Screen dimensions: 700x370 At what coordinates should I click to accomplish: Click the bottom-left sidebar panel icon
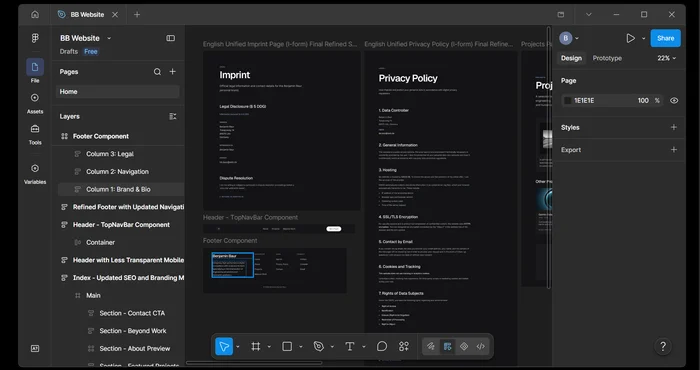pos(35,349)
